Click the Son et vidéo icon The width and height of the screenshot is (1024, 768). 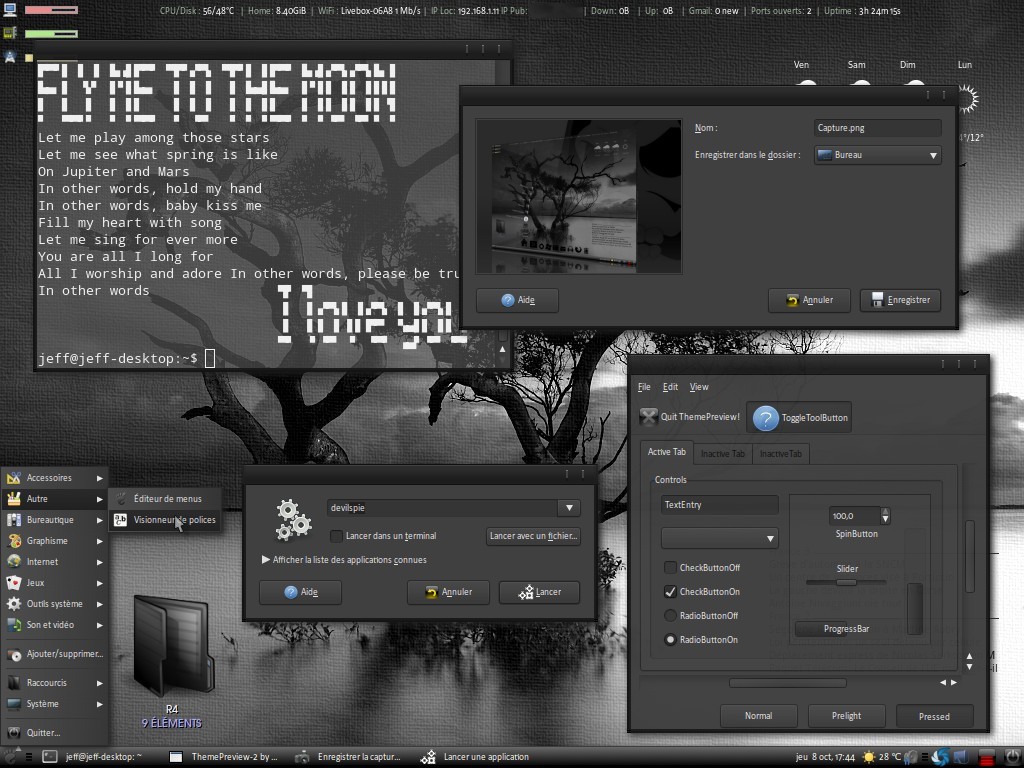pyautogui.click(x=14, y=625)
